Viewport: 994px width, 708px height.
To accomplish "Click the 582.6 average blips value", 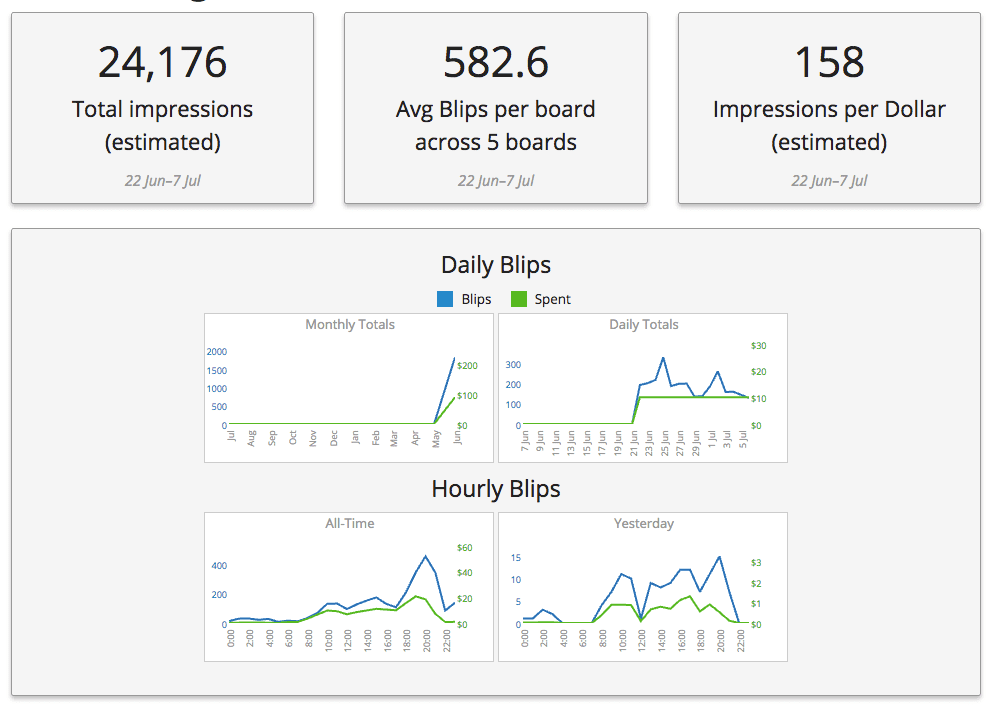I will (x=495, y=62).
